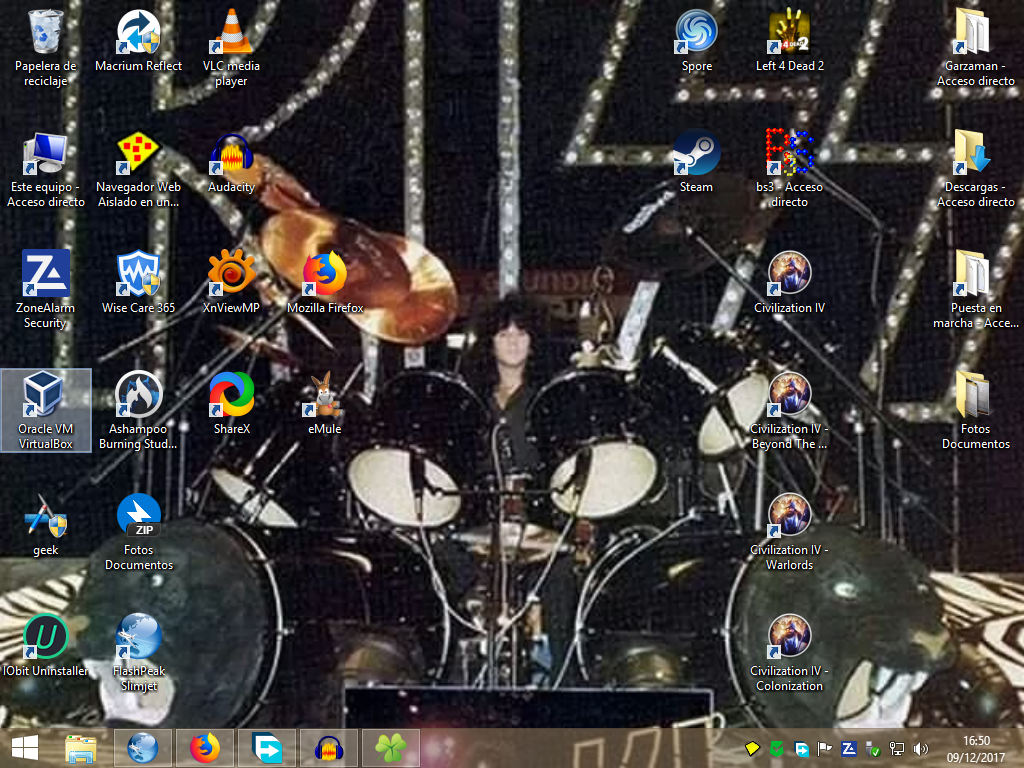Select the Macrium Reflect shortcut
The image size is (1024, 768).
(x=138, y=40)
